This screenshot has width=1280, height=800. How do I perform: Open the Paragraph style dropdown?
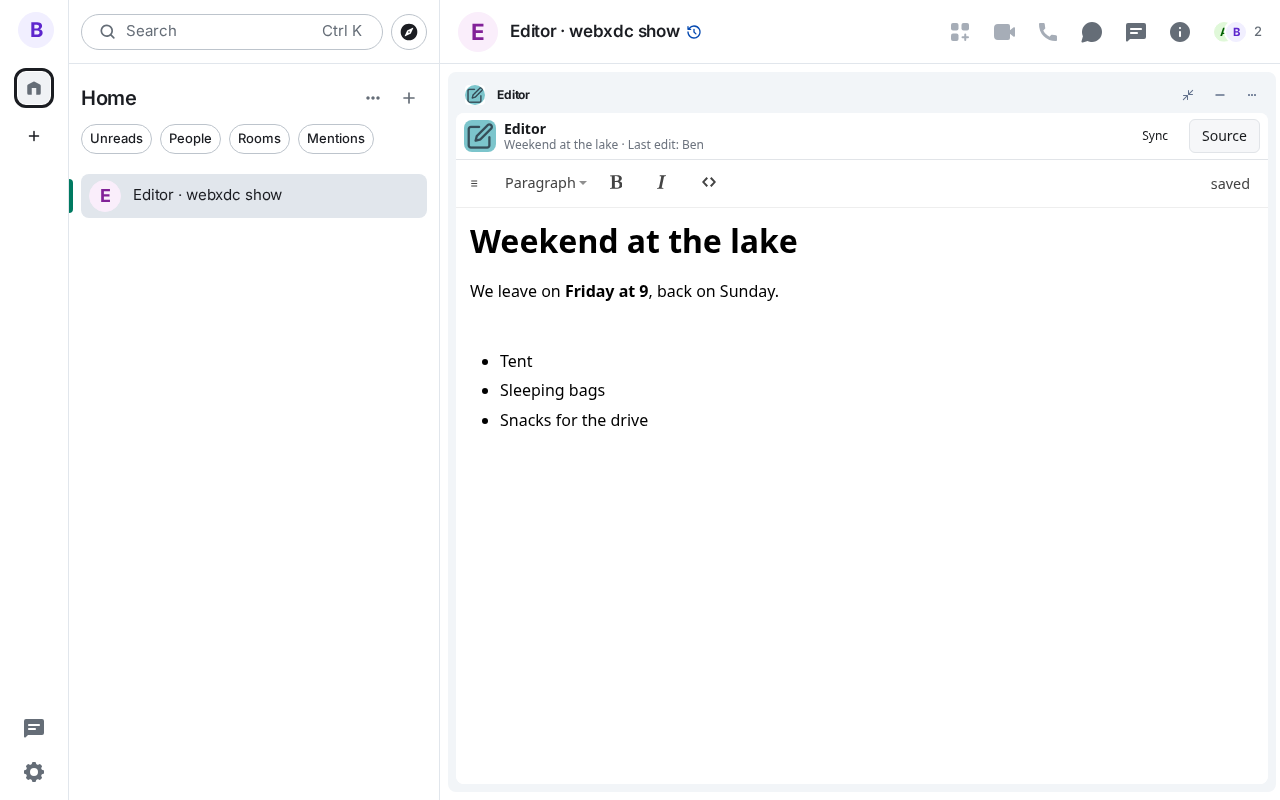click(x=546, y=183)
